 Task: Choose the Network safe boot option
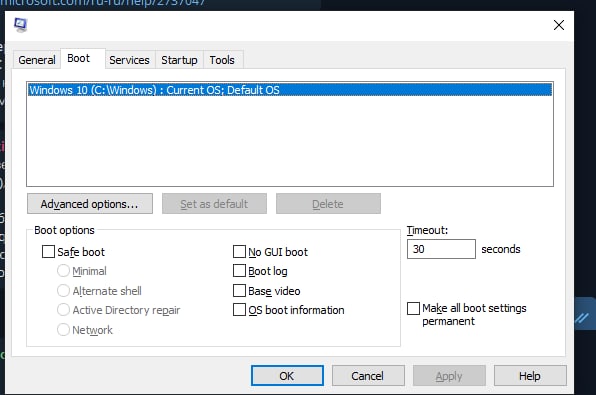click(63, 329)
